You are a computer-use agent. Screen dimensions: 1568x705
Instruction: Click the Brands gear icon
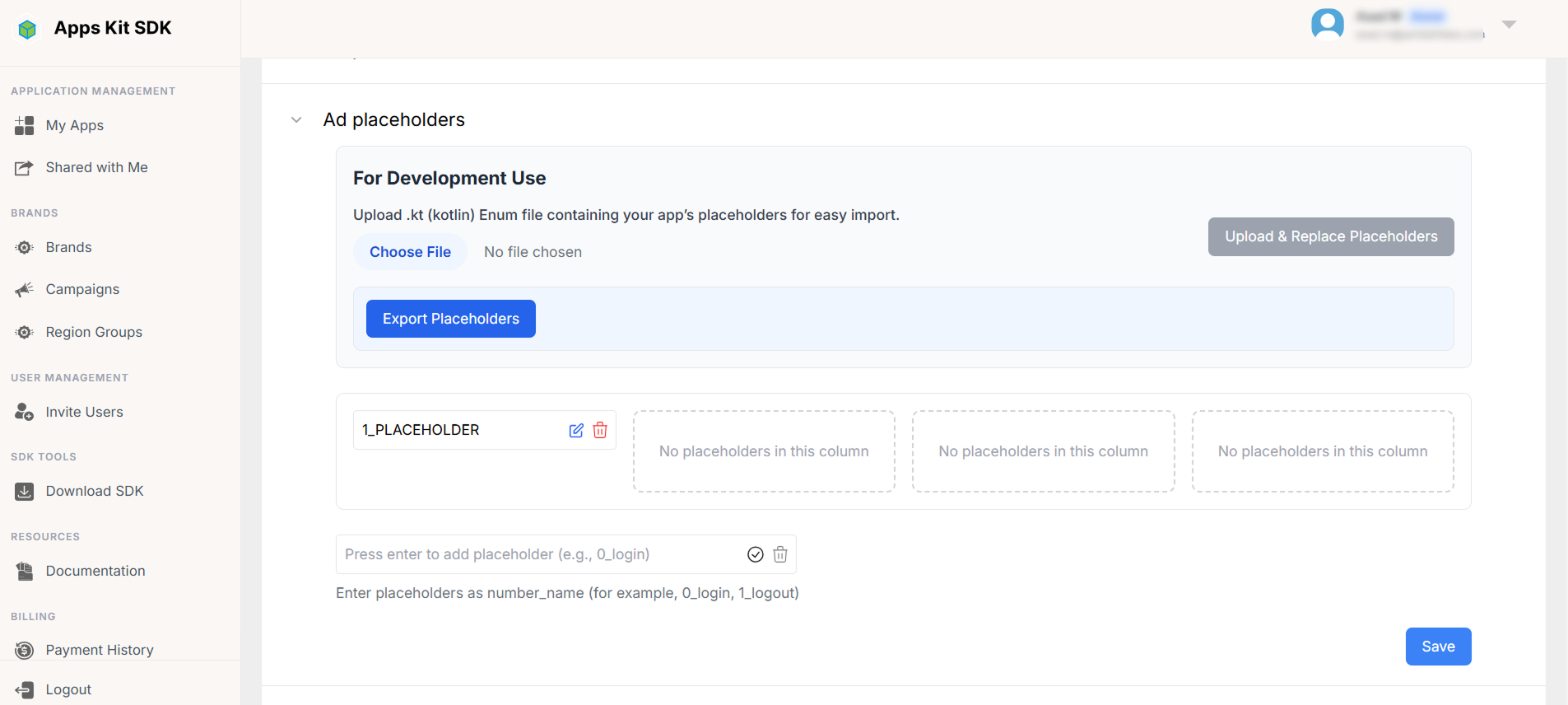(25, 248)
